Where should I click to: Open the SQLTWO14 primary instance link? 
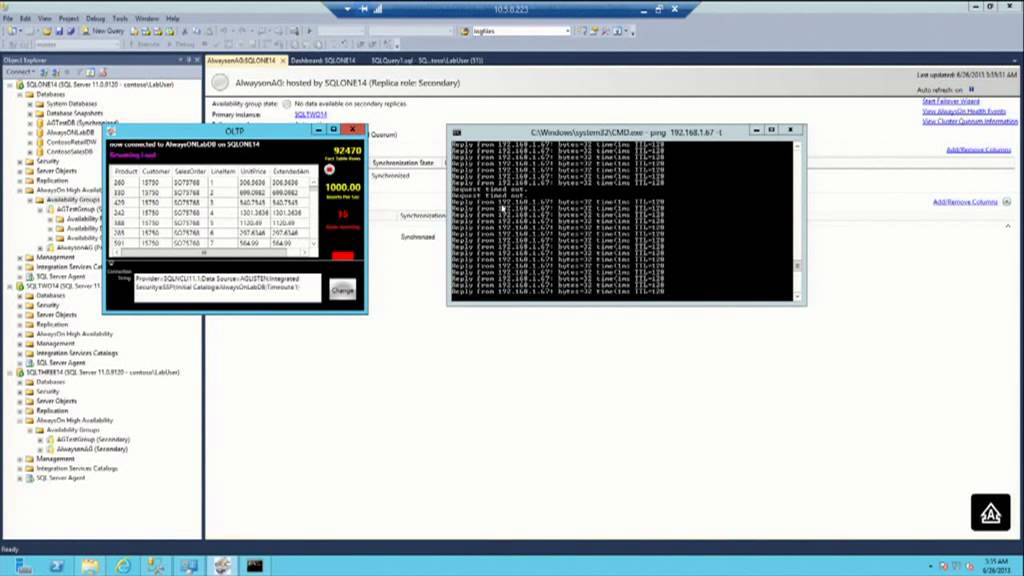click(311, 114)
